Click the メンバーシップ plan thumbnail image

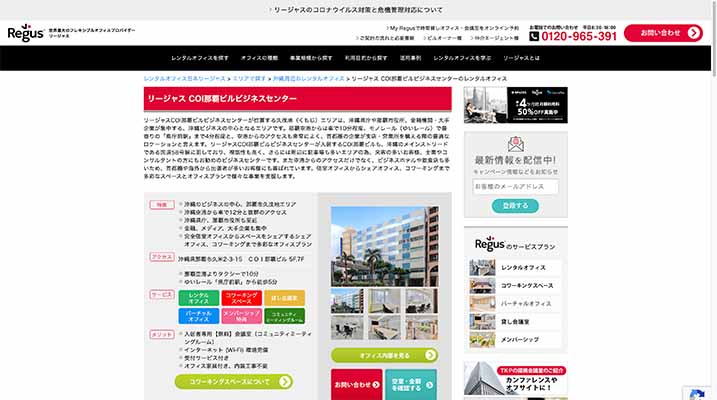(482, 340)
